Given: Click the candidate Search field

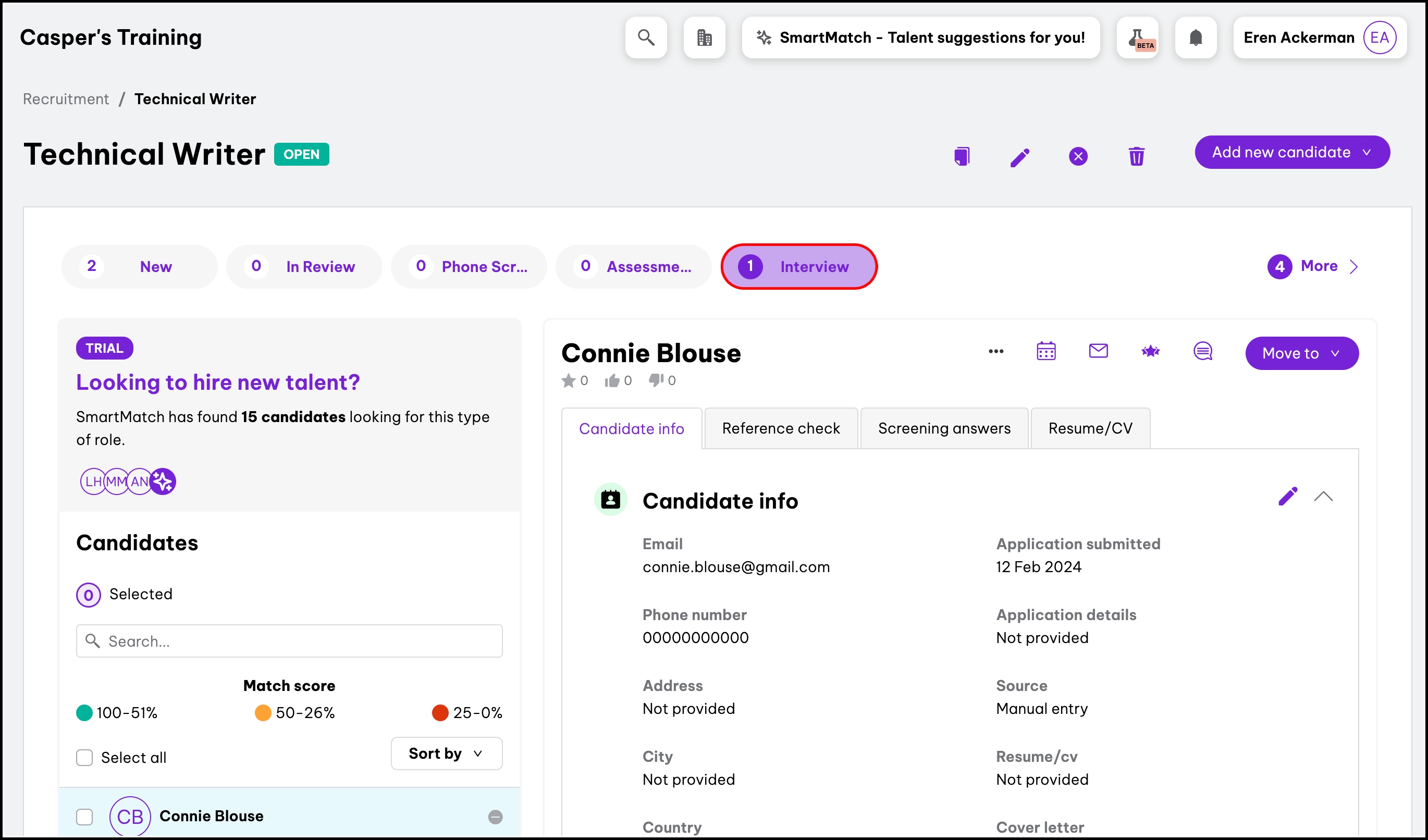Looking at the screenshot, I should [x=289, y=640].
